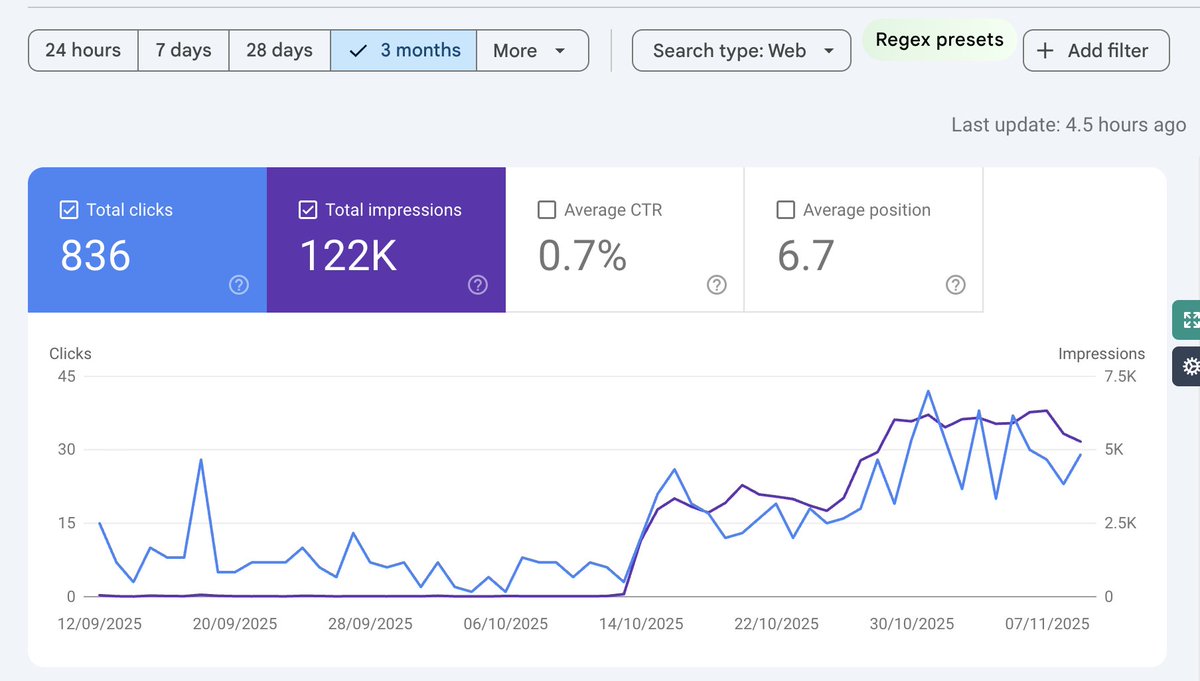Click the help icon on Average CTR card
This screenshot has height=681, width=1200.
click(x=717, y=285)
